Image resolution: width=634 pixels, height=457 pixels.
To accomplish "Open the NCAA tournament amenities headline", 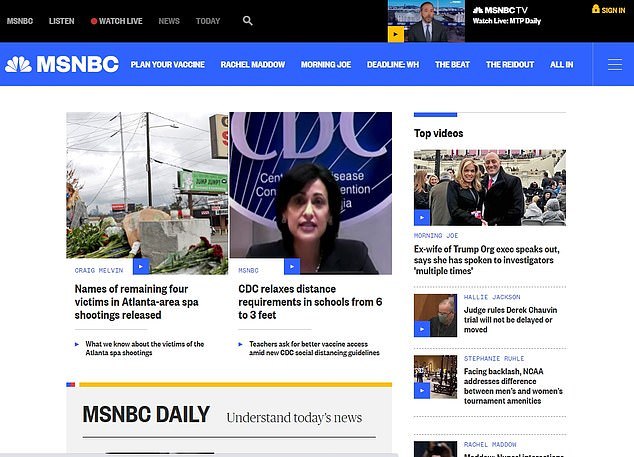I will pyautogui.click(x=513, y=386).
